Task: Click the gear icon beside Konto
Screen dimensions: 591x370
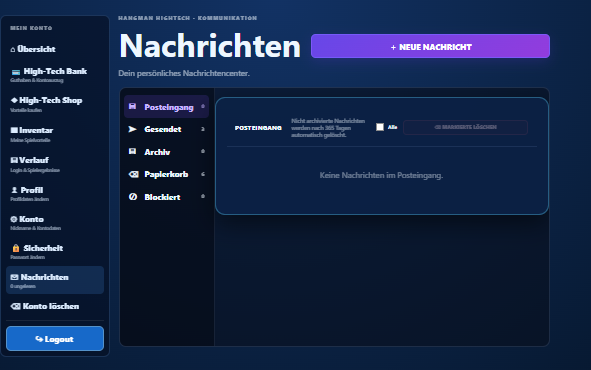Action: point(14,219)
